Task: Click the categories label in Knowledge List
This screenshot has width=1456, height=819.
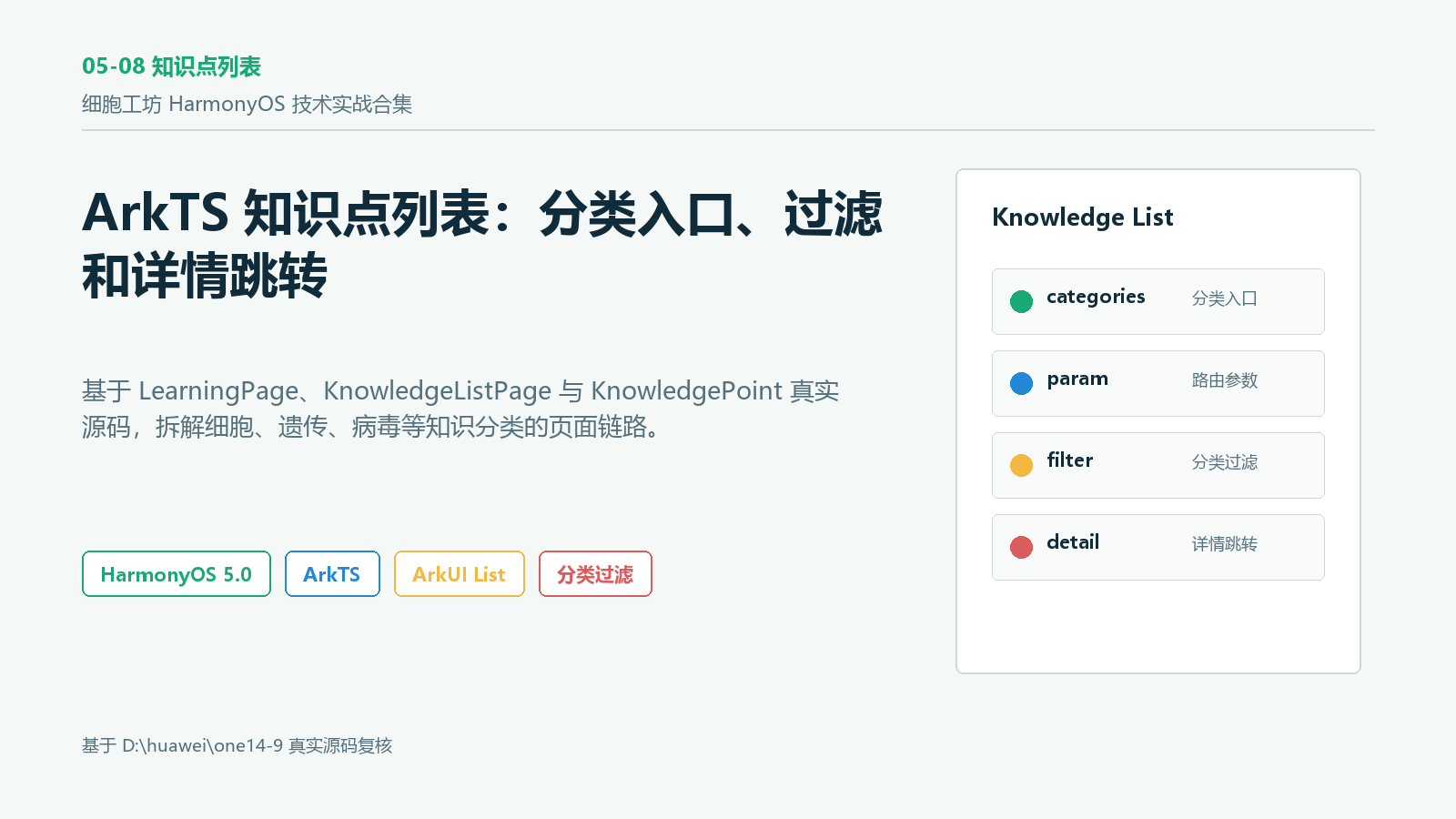Action: [1096, 298]
